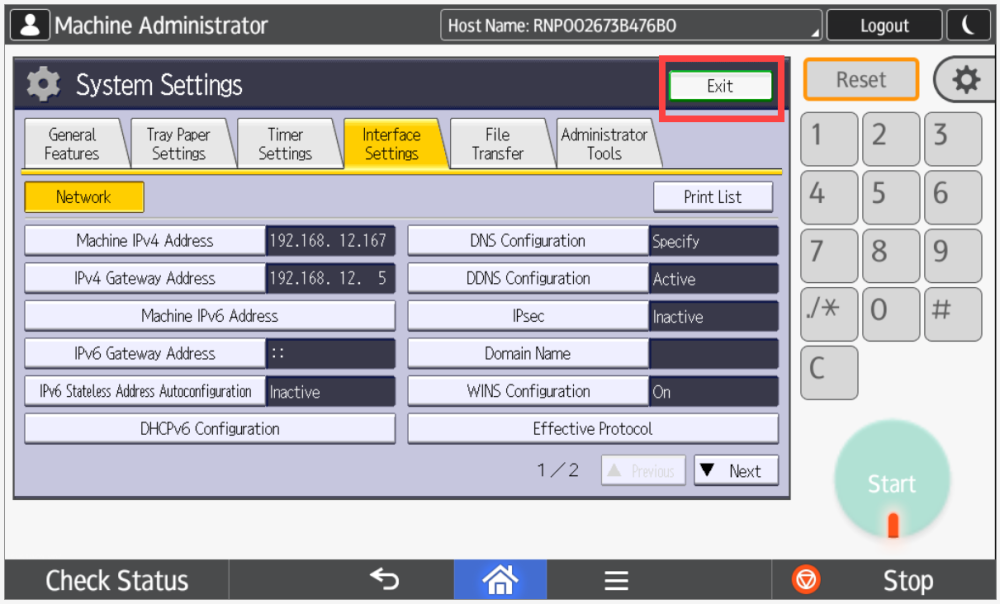1000x604 pixels.
Task: Open Domain Name setting
Action: click(527, 353)
